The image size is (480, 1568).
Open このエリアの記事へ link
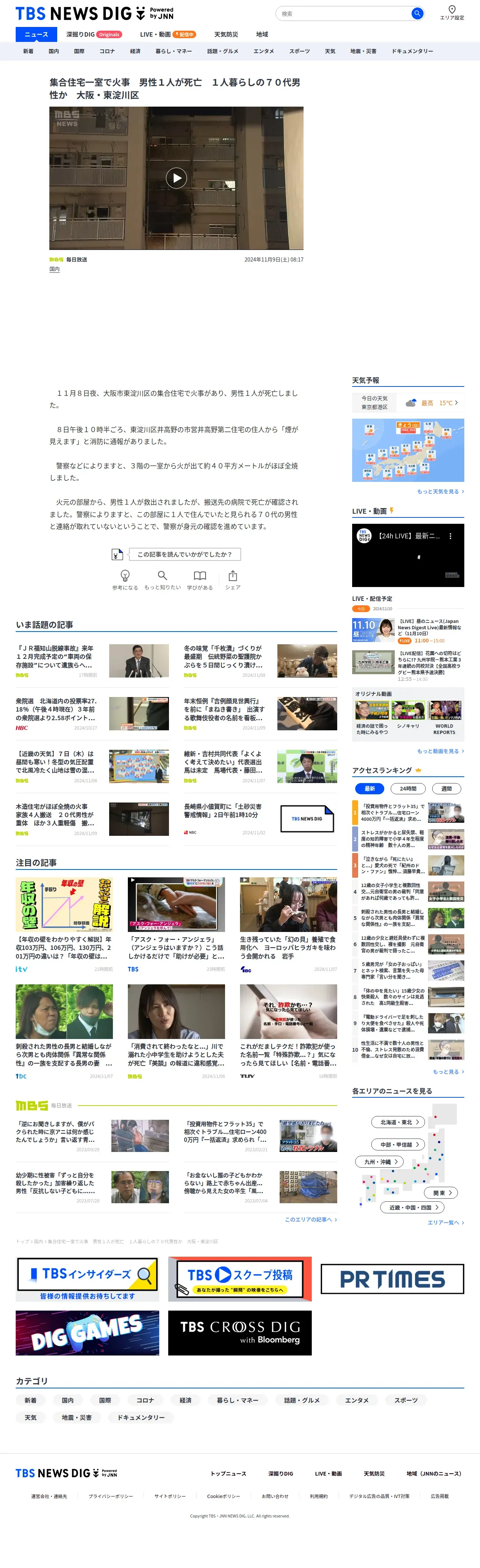[x=311, y=1219]
